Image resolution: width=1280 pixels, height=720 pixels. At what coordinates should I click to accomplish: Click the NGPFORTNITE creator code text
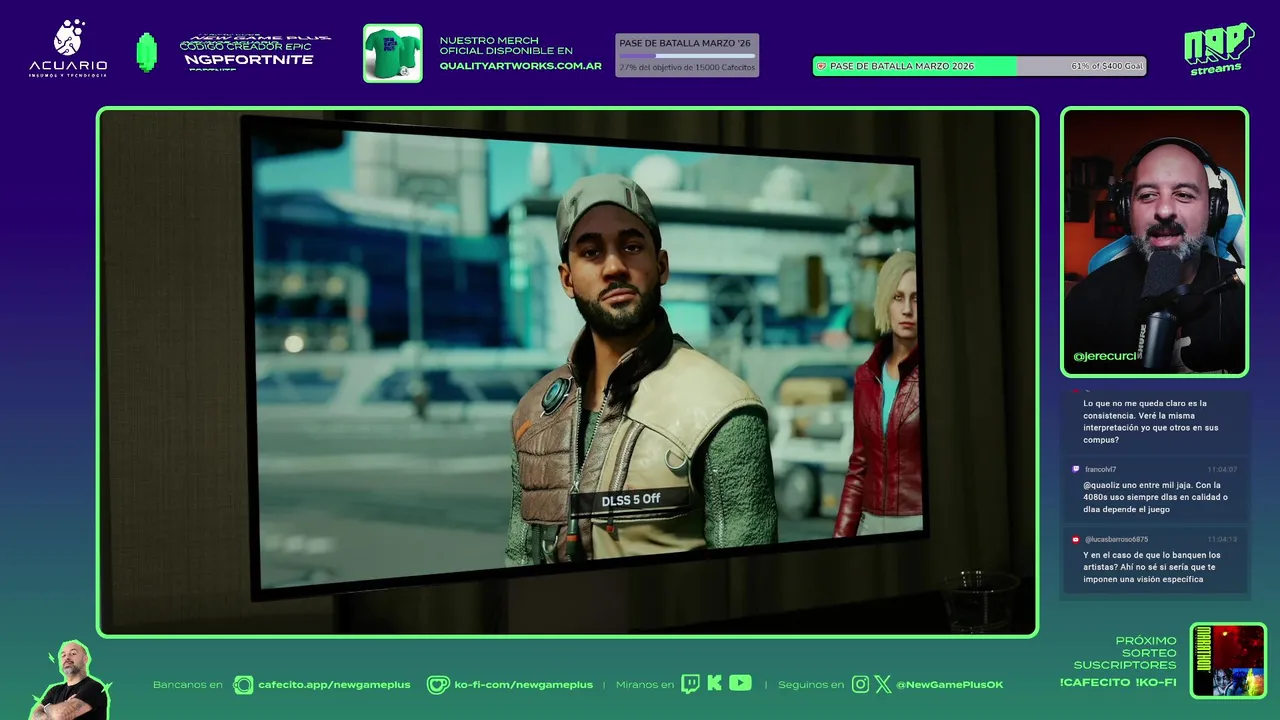[248, 59]
